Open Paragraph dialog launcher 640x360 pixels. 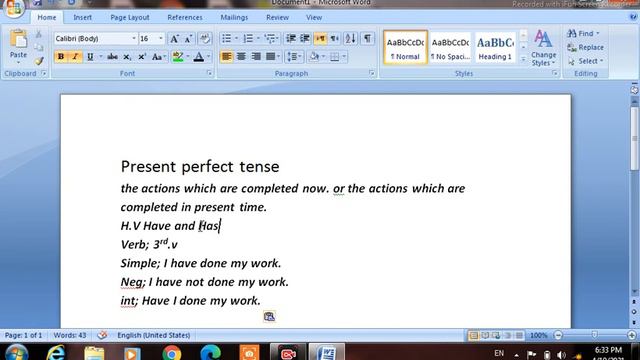[x=372, y=73]
